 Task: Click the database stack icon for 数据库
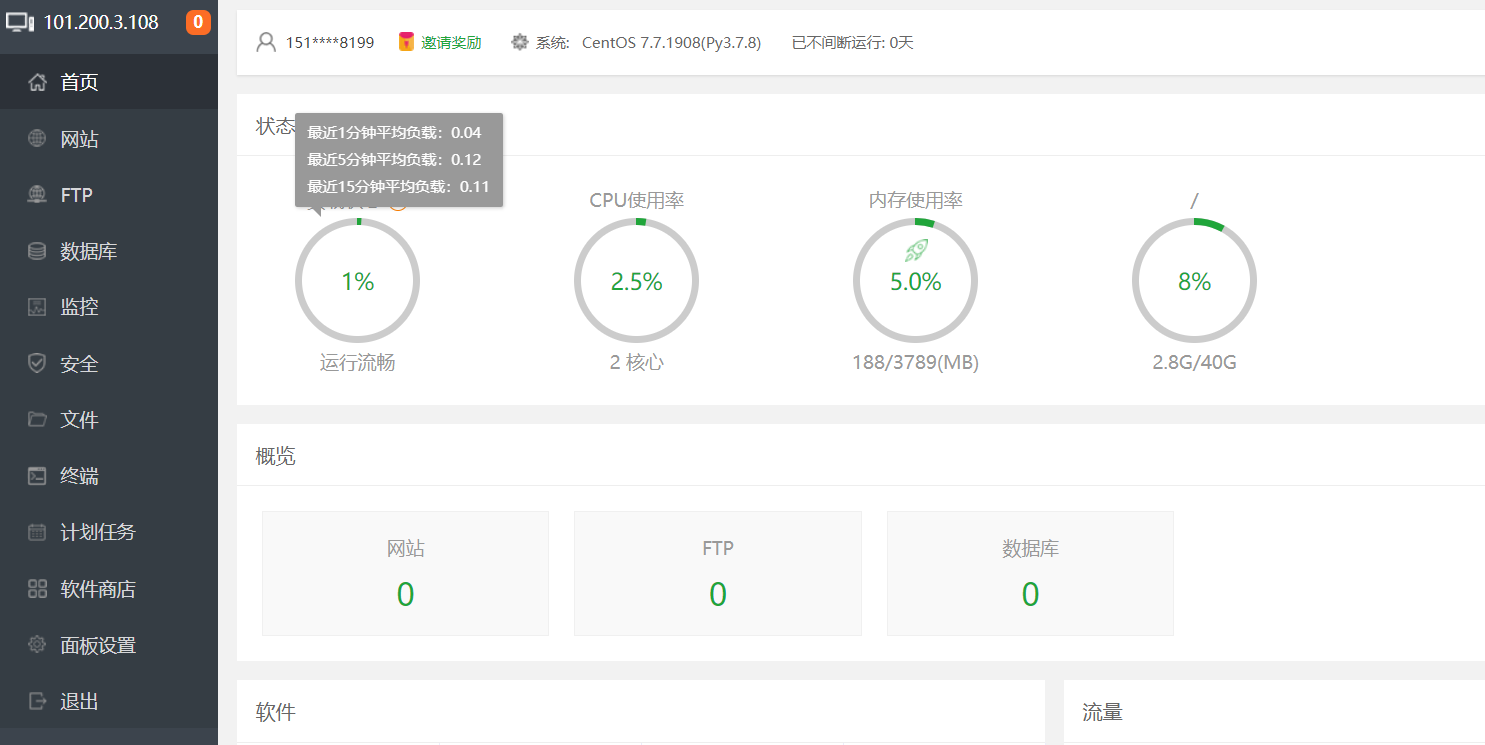pyautogui.click(x=37, y=251)
